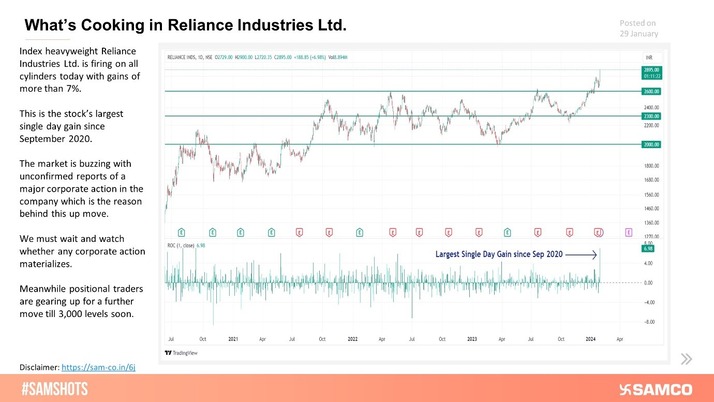Click the 'Meanwhile positional traders' paragraph
The height and width of the screenshot is (402, 714).
(81, 301)
